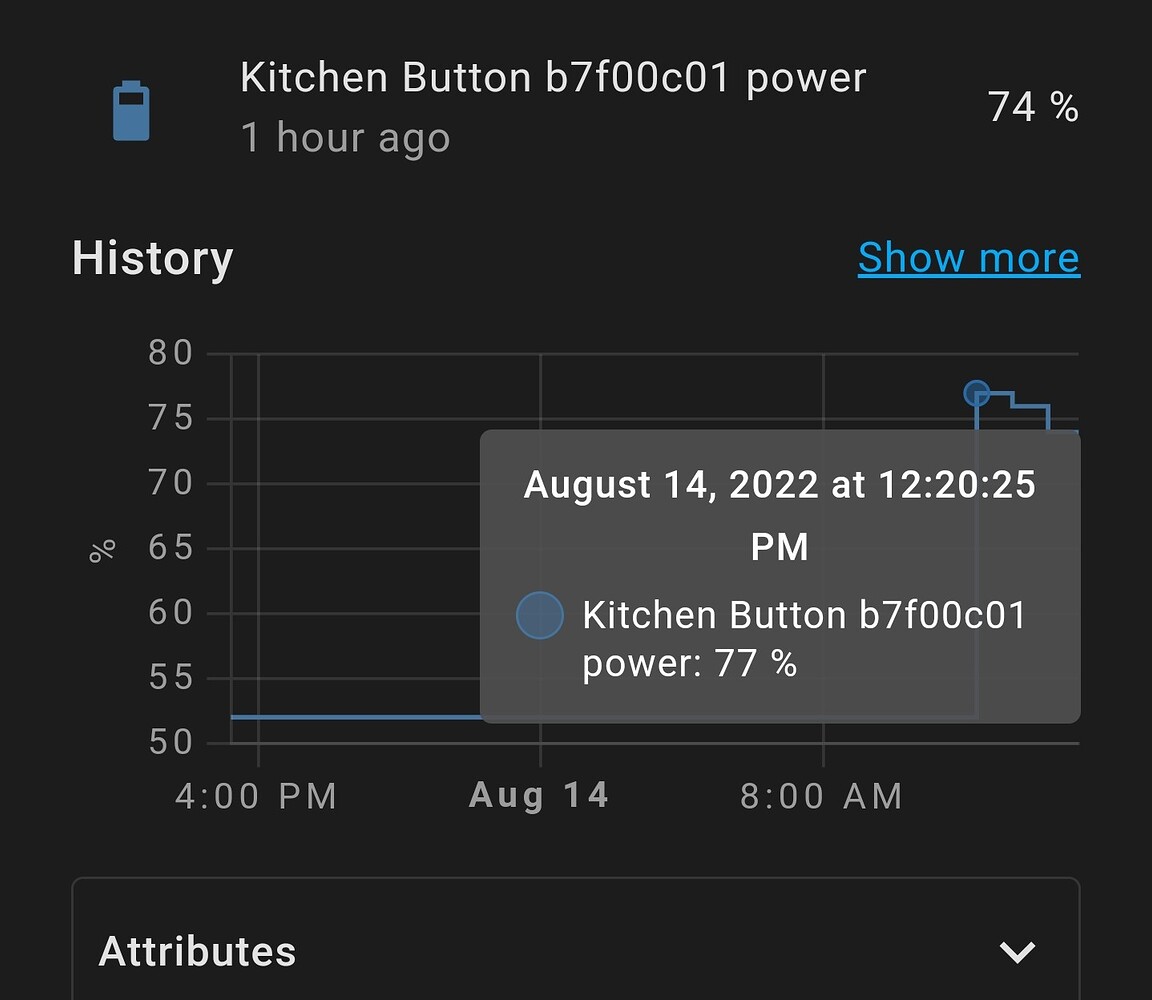Click the Kitchen Button b7f00c01 power title
Image resolution: width=1152 pixels, height=1000 pixels.
[553, 77]
